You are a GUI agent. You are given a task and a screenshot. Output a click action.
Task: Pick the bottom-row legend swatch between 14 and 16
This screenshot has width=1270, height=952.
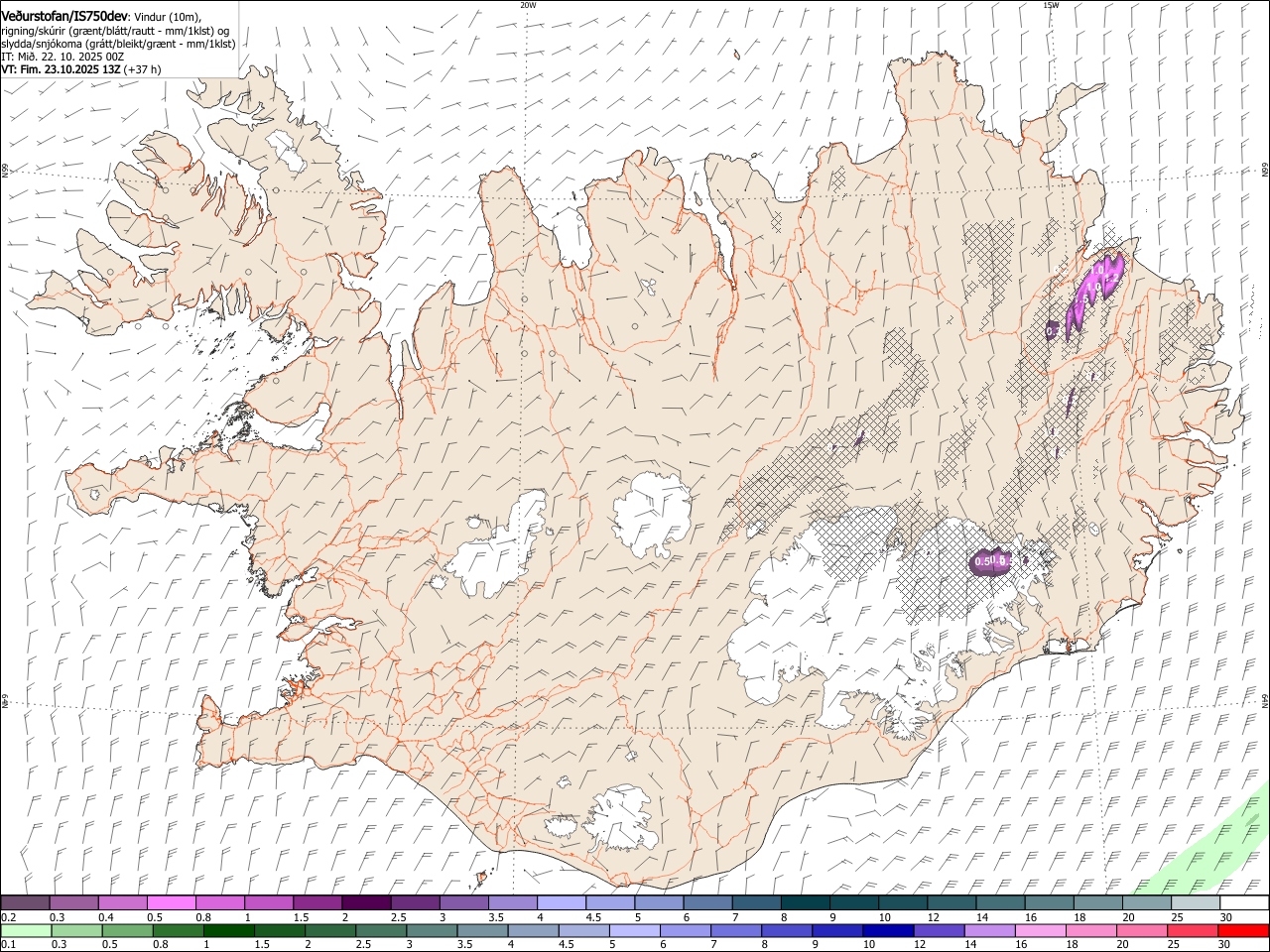990,930
